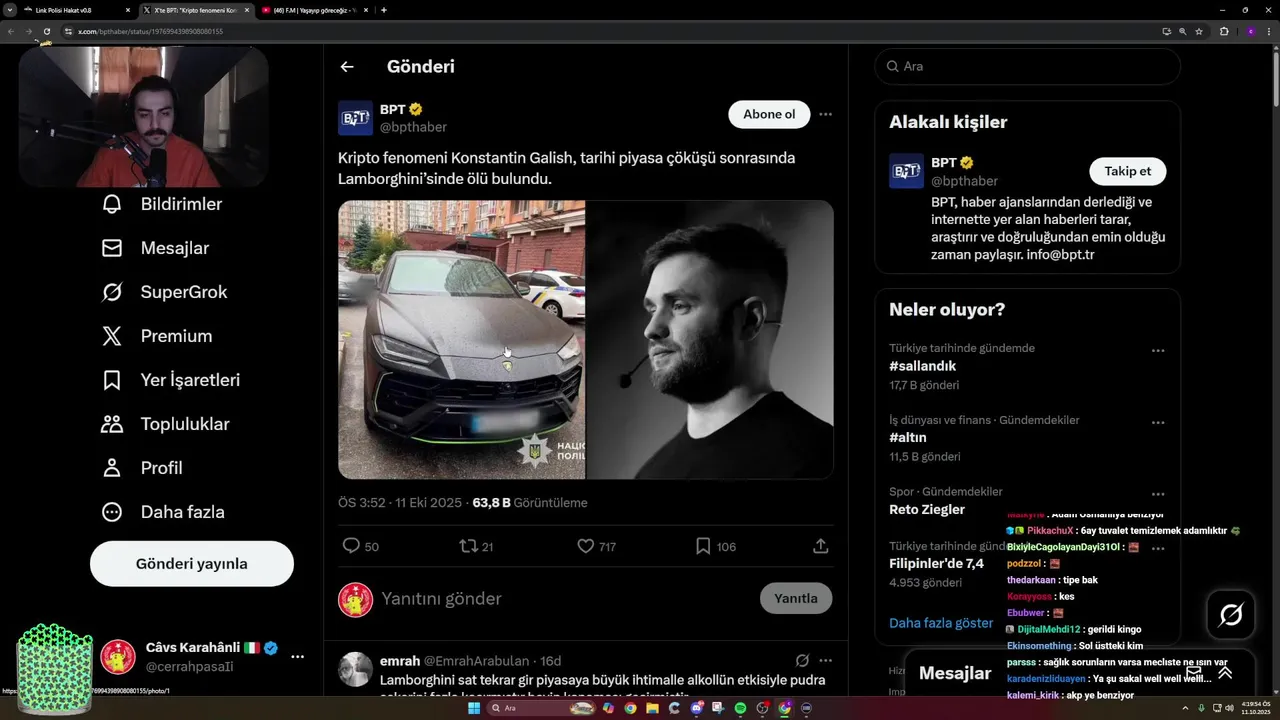
Task: Open @bpthaber handle on the post
Action: (x=413, y=127)
